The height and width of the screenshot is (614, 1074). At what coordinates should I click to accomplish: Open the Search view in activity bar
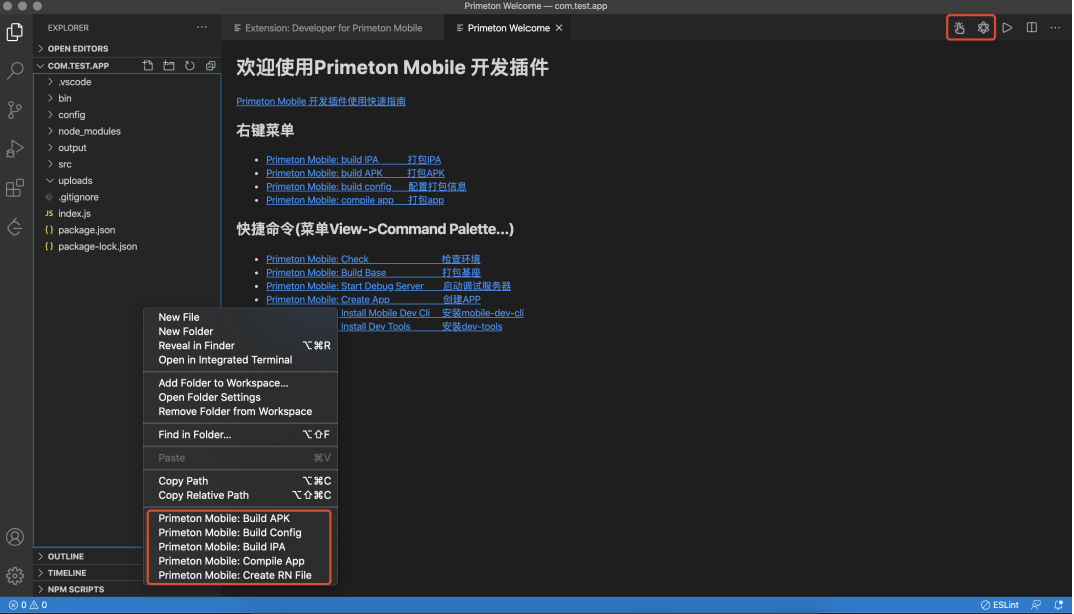[15, 71]
